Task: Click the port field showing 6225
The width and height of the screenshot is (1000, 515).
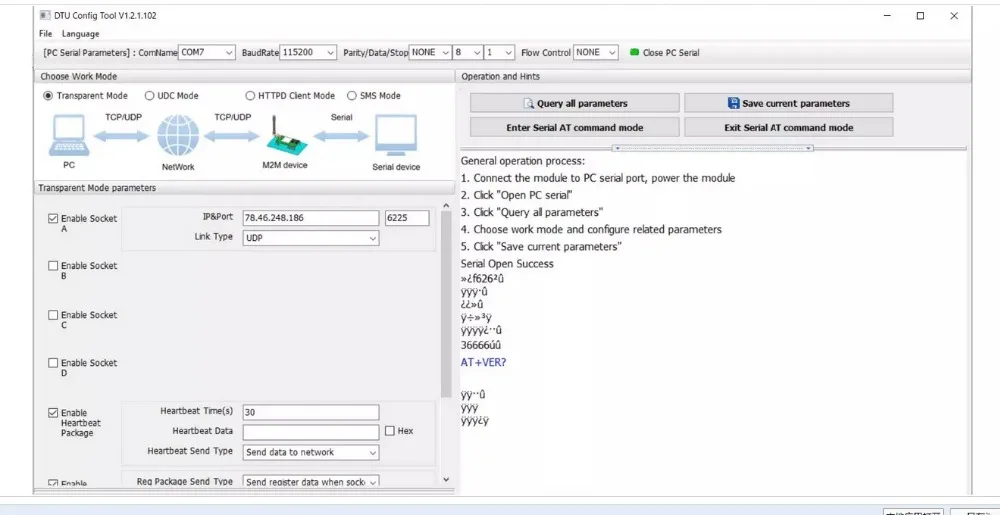Action: 407,218
